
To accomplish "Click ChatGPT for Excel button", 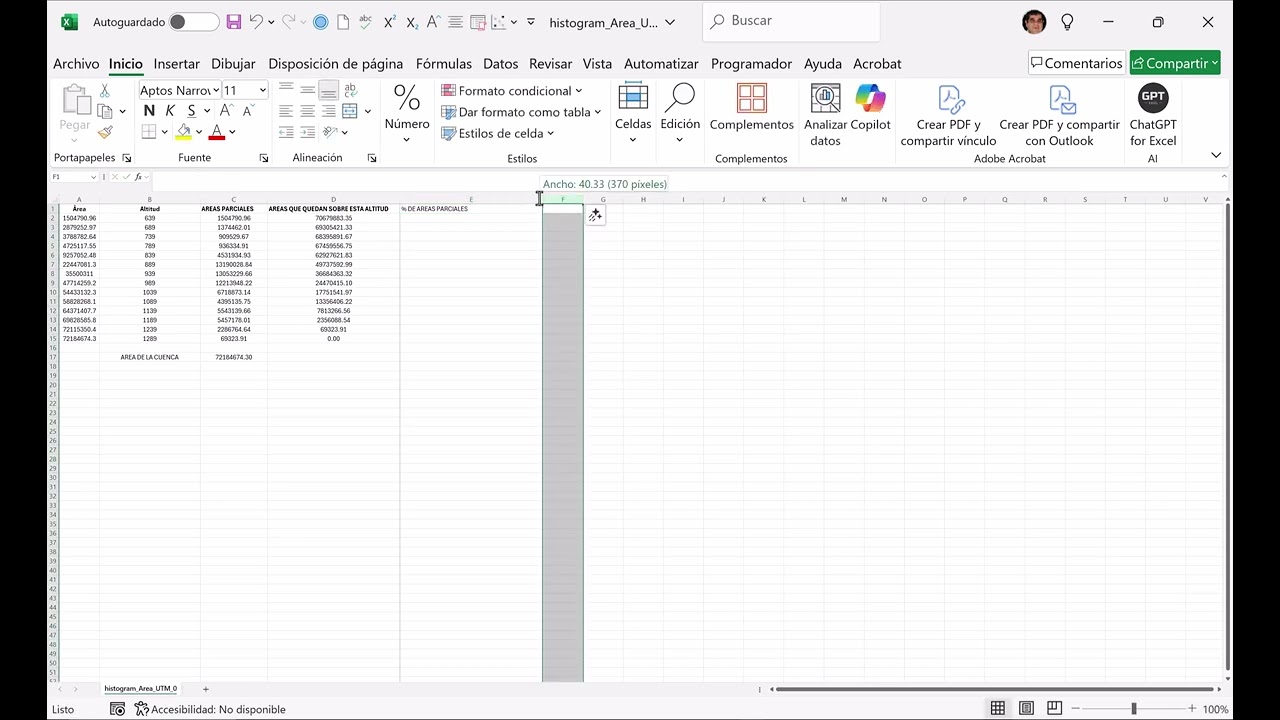I will coord(1153,115).
